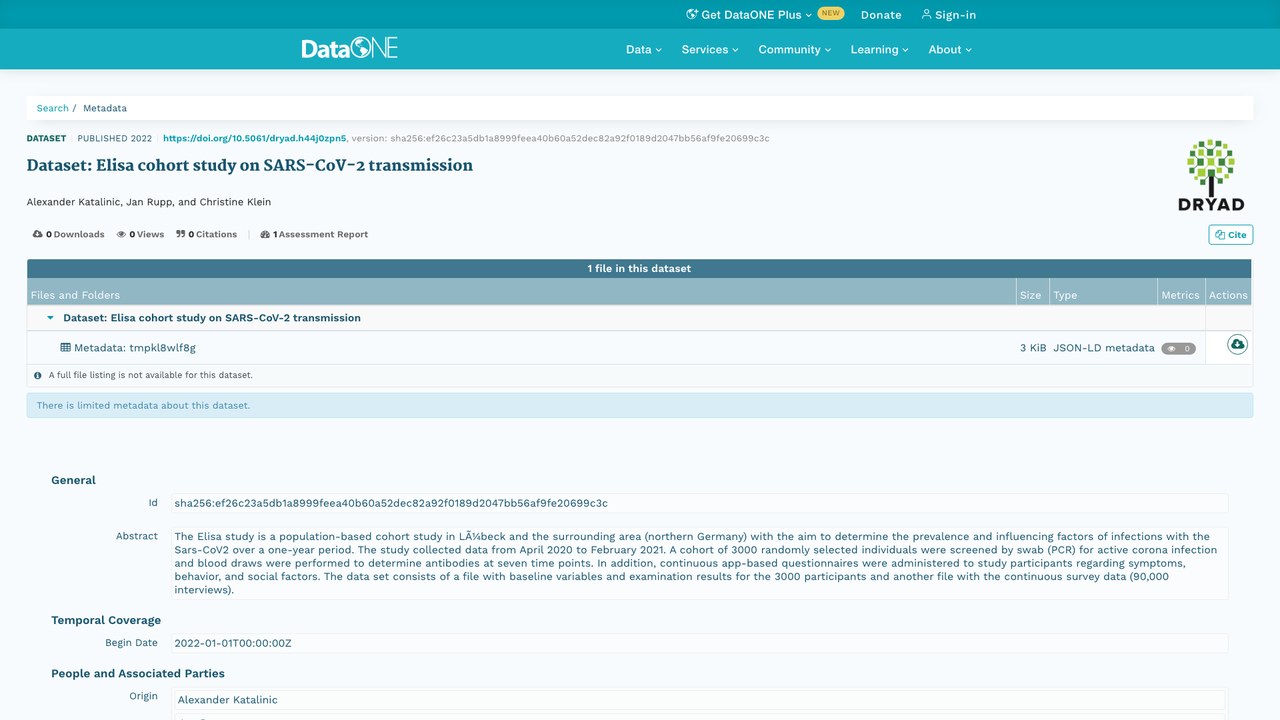
Task: Click the dataset title heading
Action: coord(250,165)
